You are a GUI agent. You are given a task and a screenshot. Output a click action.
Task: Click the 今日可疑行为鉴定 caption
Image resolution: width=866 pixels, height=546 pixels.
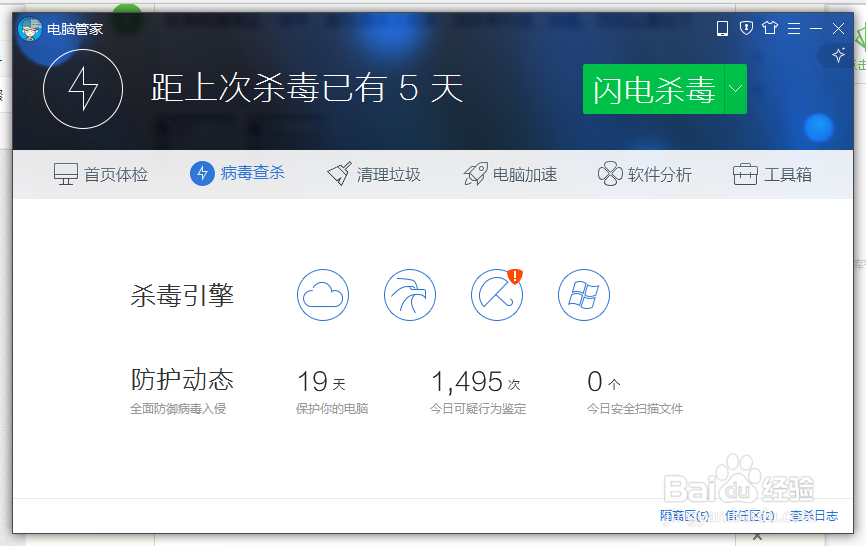pyautogui.click(x=478, y=409)
